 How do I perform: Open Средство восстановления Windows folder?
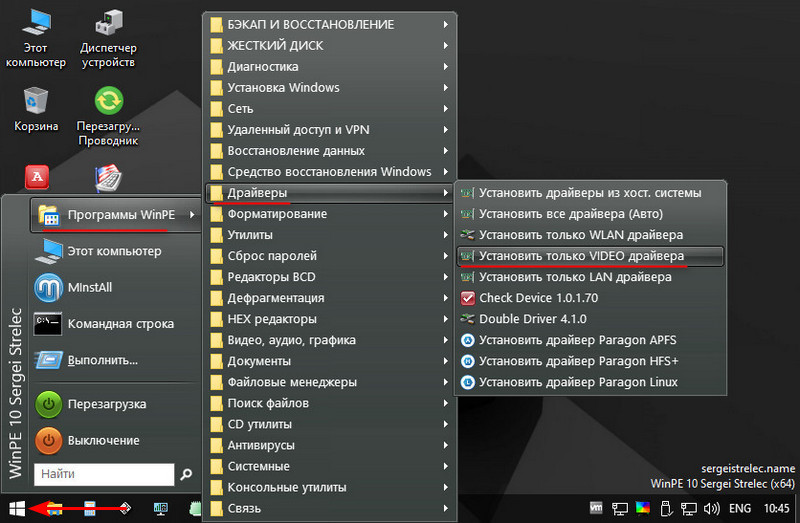(330, 172)
